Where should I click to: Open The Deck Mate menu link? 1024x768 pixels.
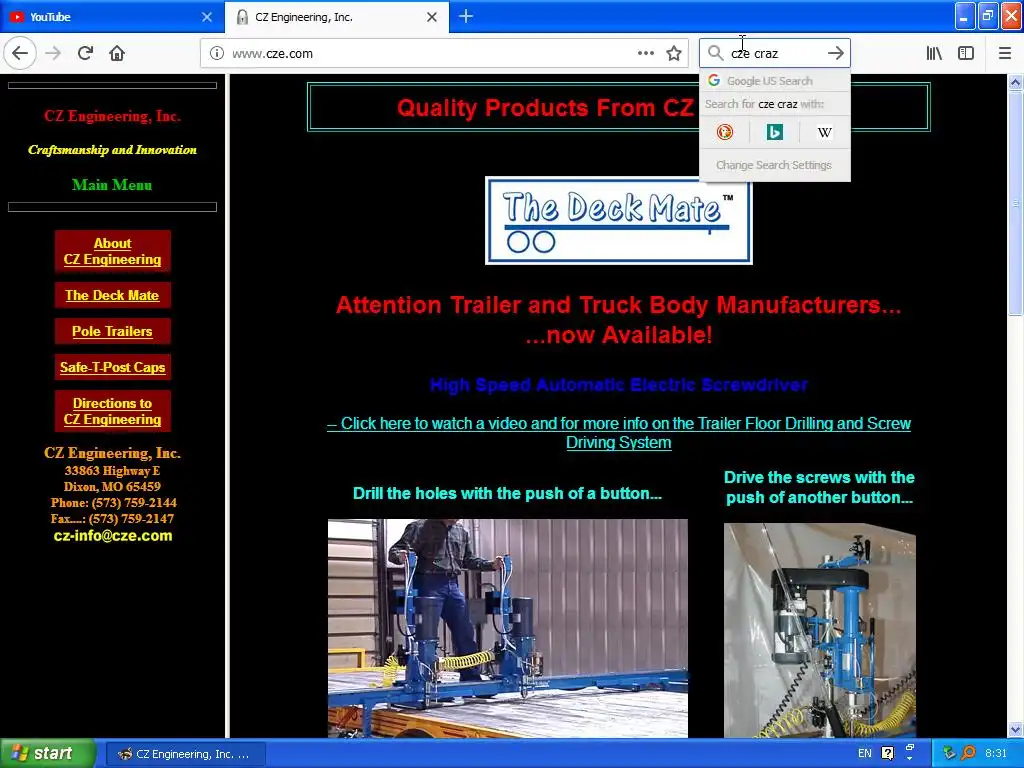click(x=112, y=295)
